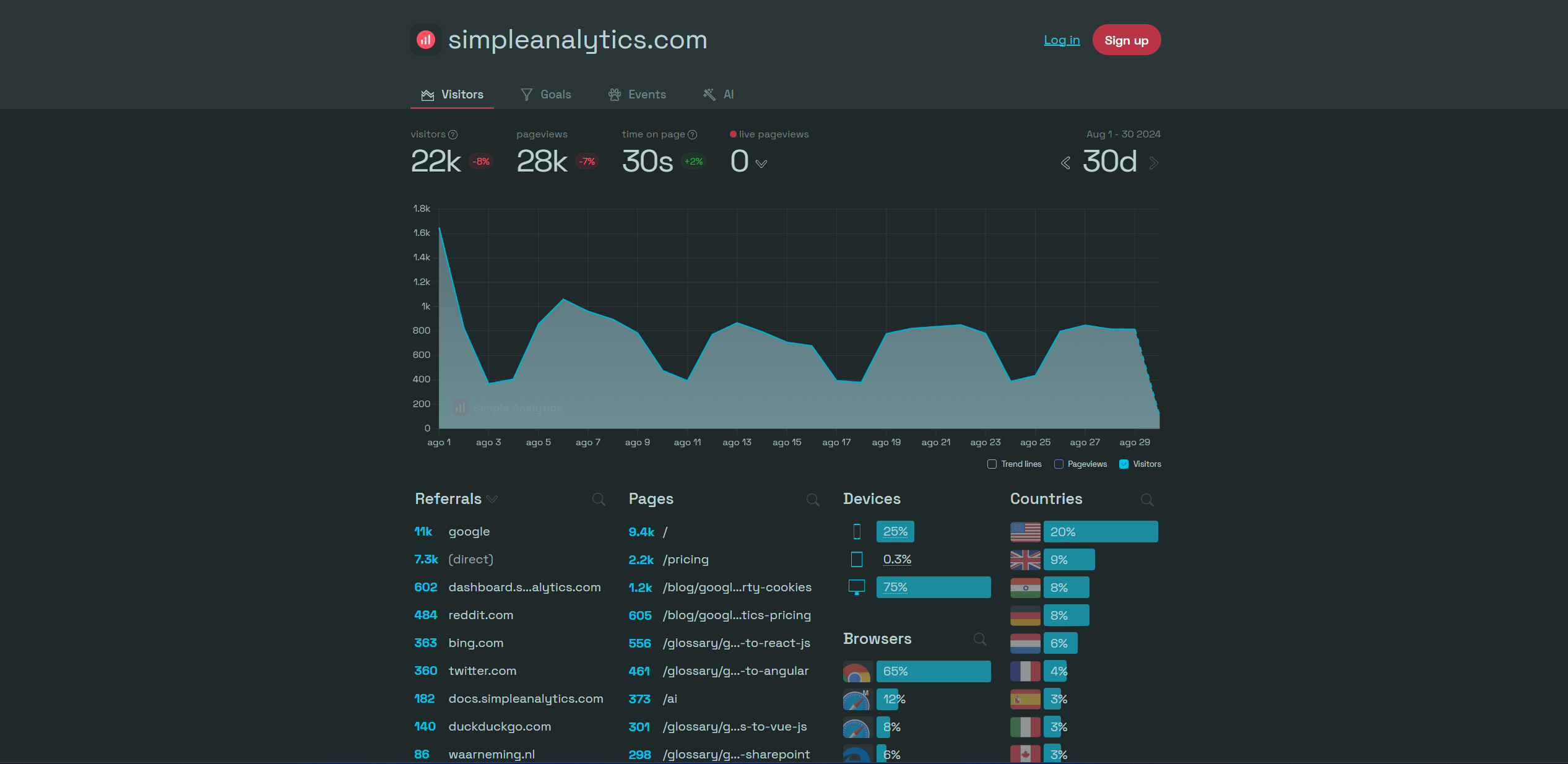The width and height of the screenshot is (1568, 764).
Task: Click the visitors help question icon
Action: (x=453, y=135)
